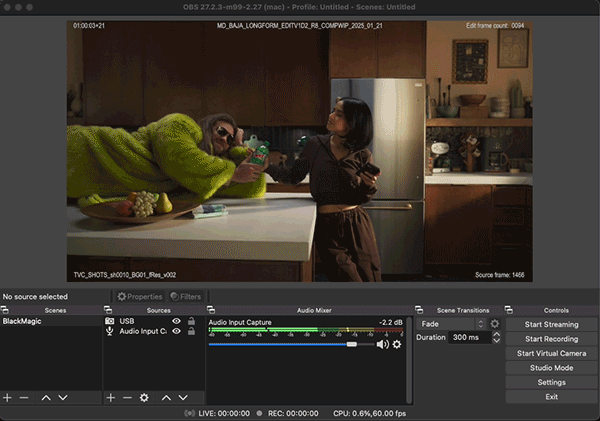Decrease the Duration value with down arrow

click(x=496, y=340)
